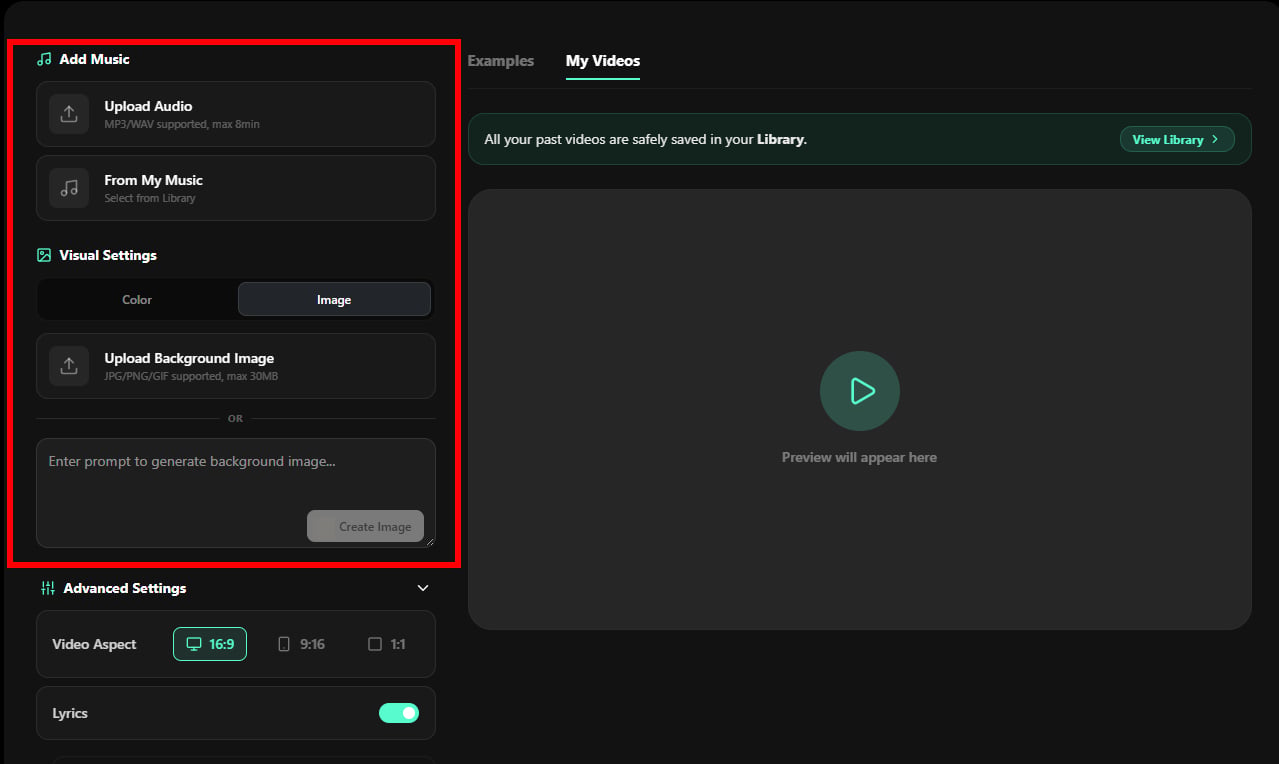The height and width of the screenshot is (764, 1279).
Task: Click the upload icon beside Upload Background Image
Action: (69, 366)
